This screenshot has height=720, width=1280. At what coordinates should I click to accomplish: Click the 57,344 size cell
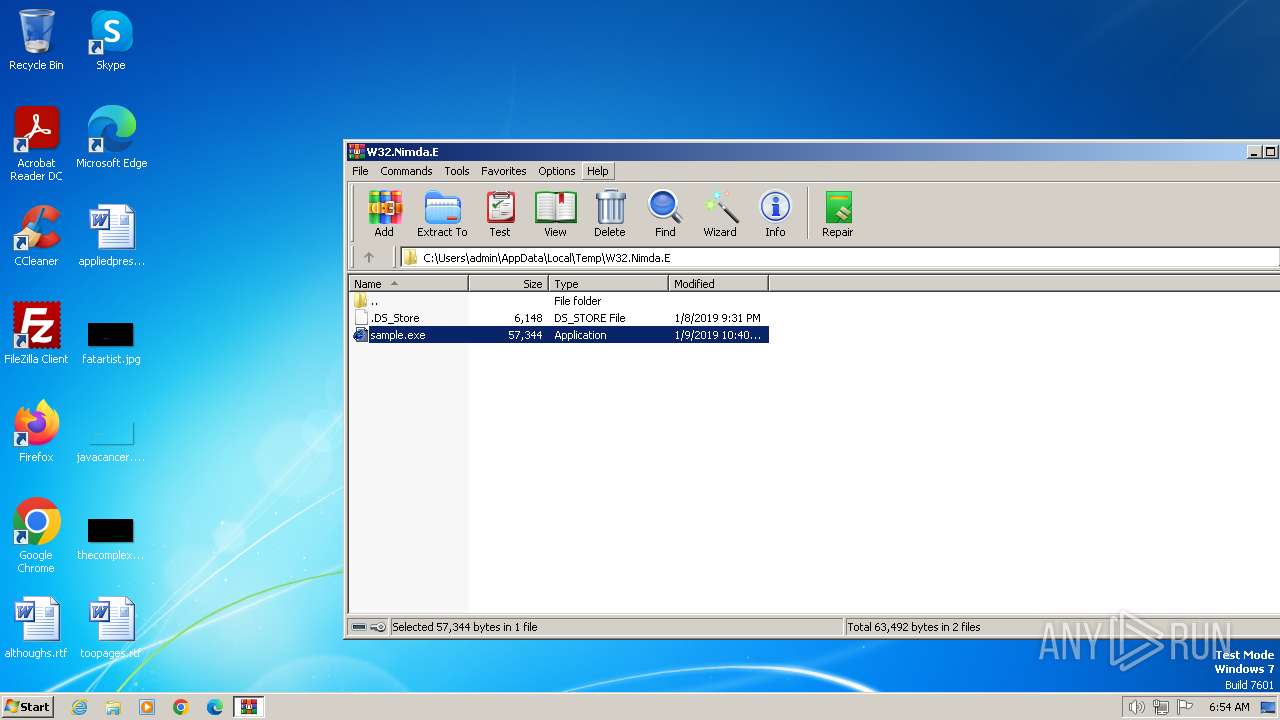[x=525, y=335]
